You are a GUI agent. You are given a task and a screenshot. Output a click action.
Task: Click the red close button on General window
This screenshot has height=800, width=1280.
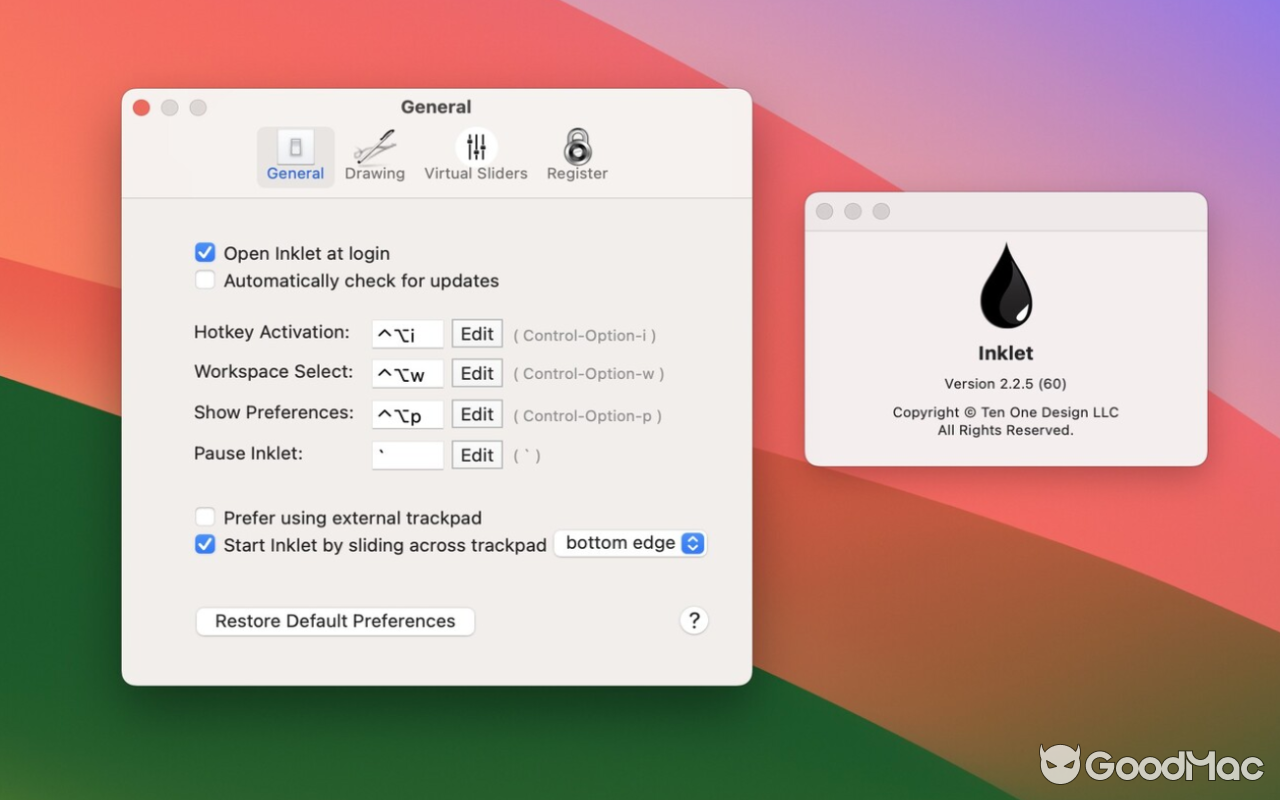click(141, 107)
